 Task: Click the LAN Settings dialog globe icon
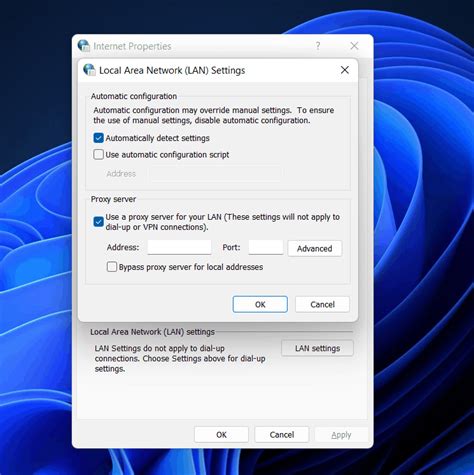89,70
